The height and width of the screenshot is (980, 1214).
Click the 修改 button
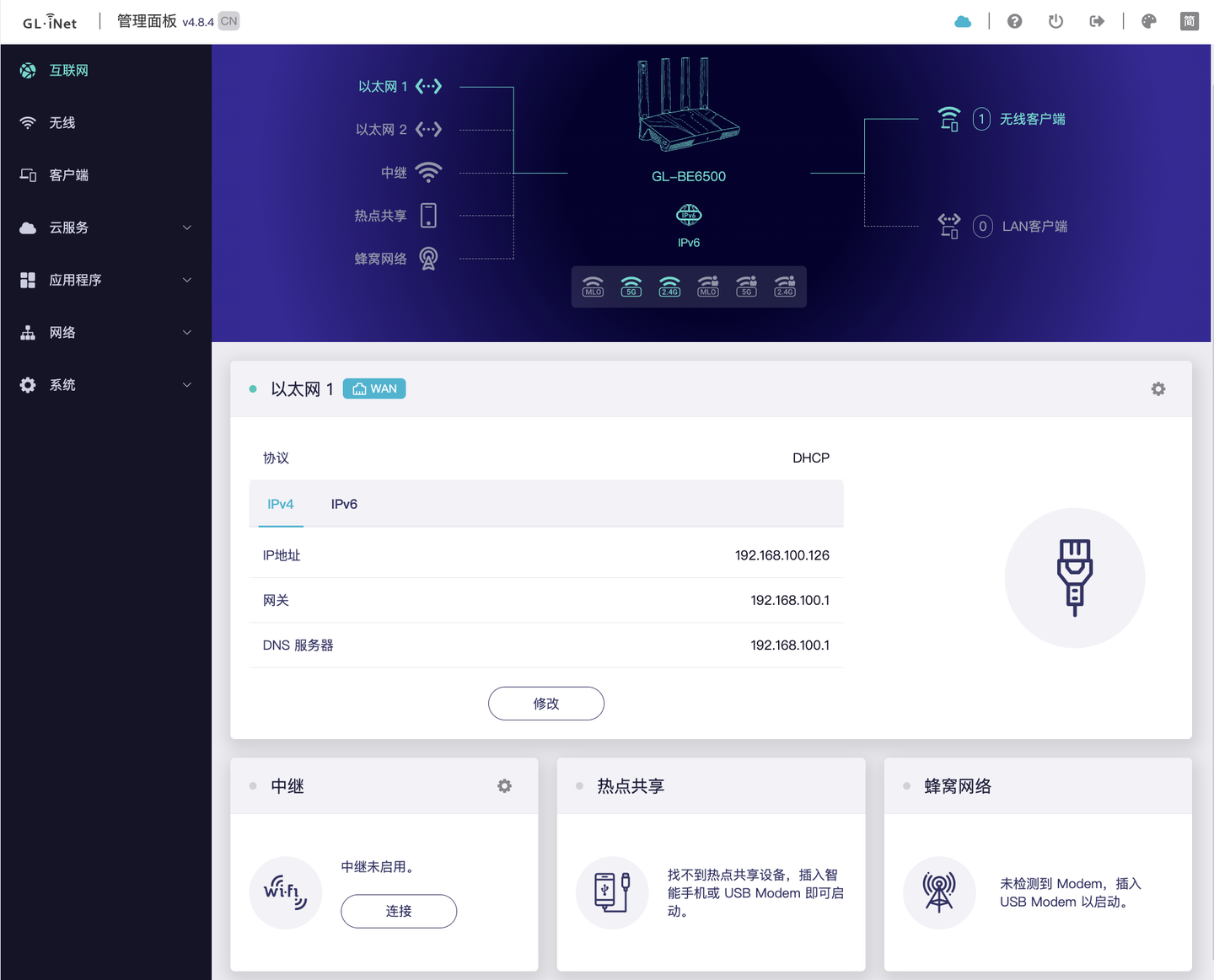546,704
